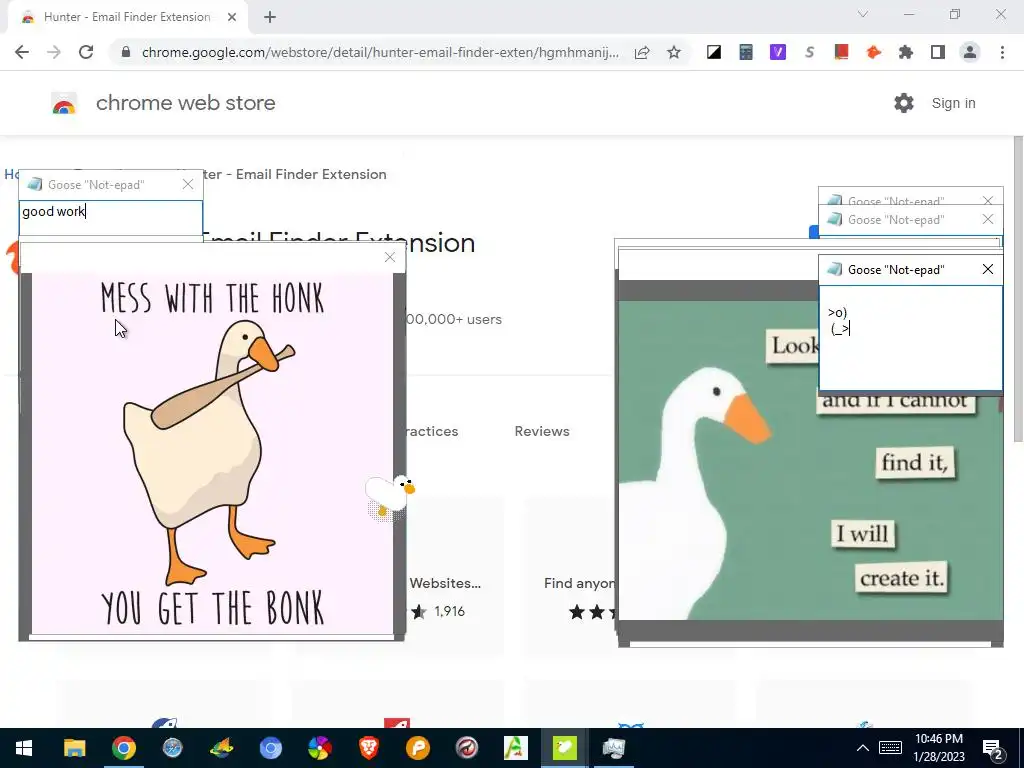The width and height of the screenshot is (1024, 768).
Task: Click the gray S extension icon
Action: (x=810, y=52)
